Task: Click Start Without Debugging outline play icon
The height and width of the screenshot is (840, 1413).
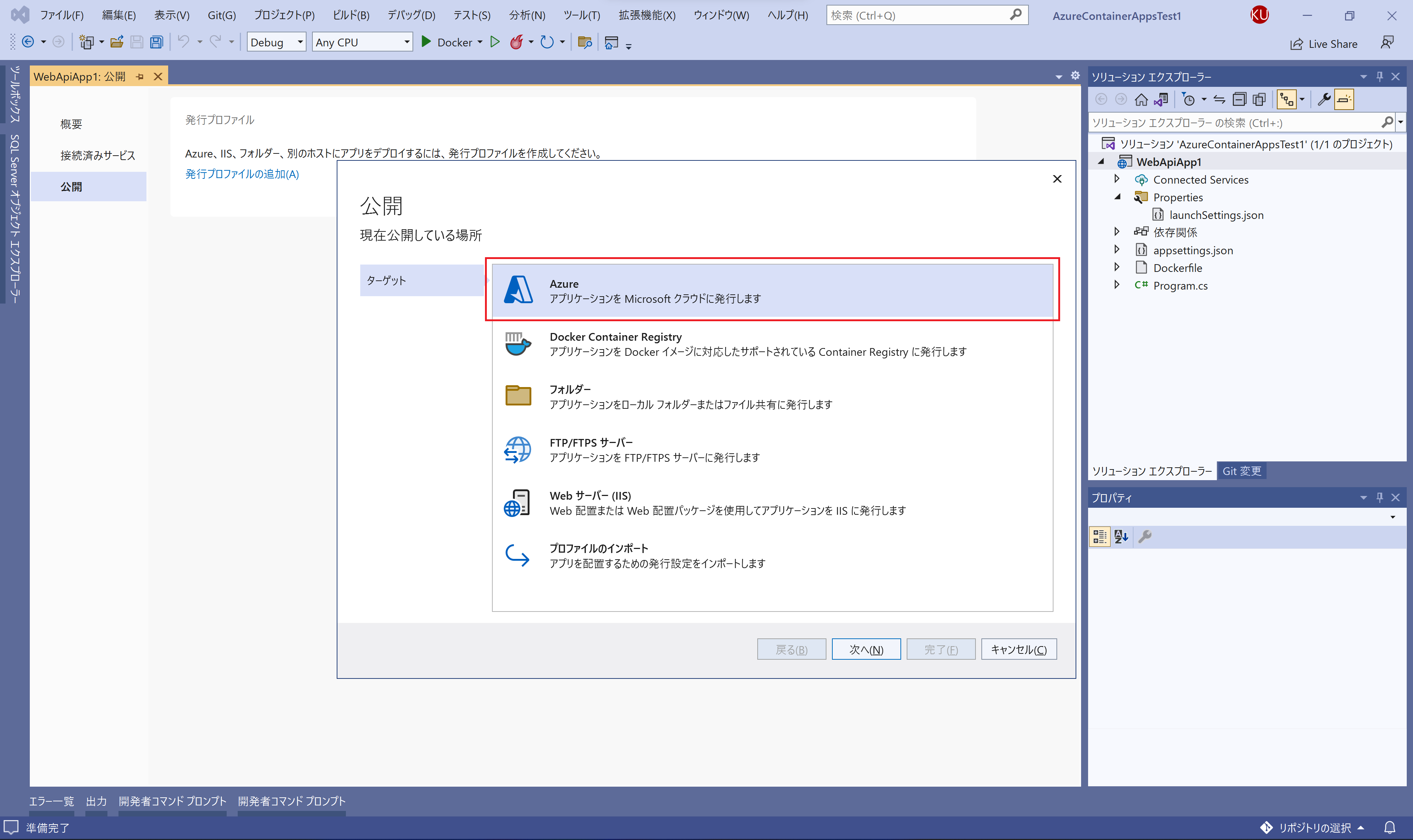Action: [x=495, y=42]
